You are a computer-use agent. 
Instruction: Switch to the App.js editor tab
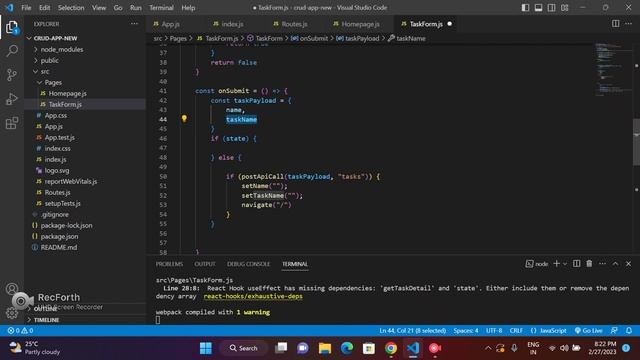point(170,24)
